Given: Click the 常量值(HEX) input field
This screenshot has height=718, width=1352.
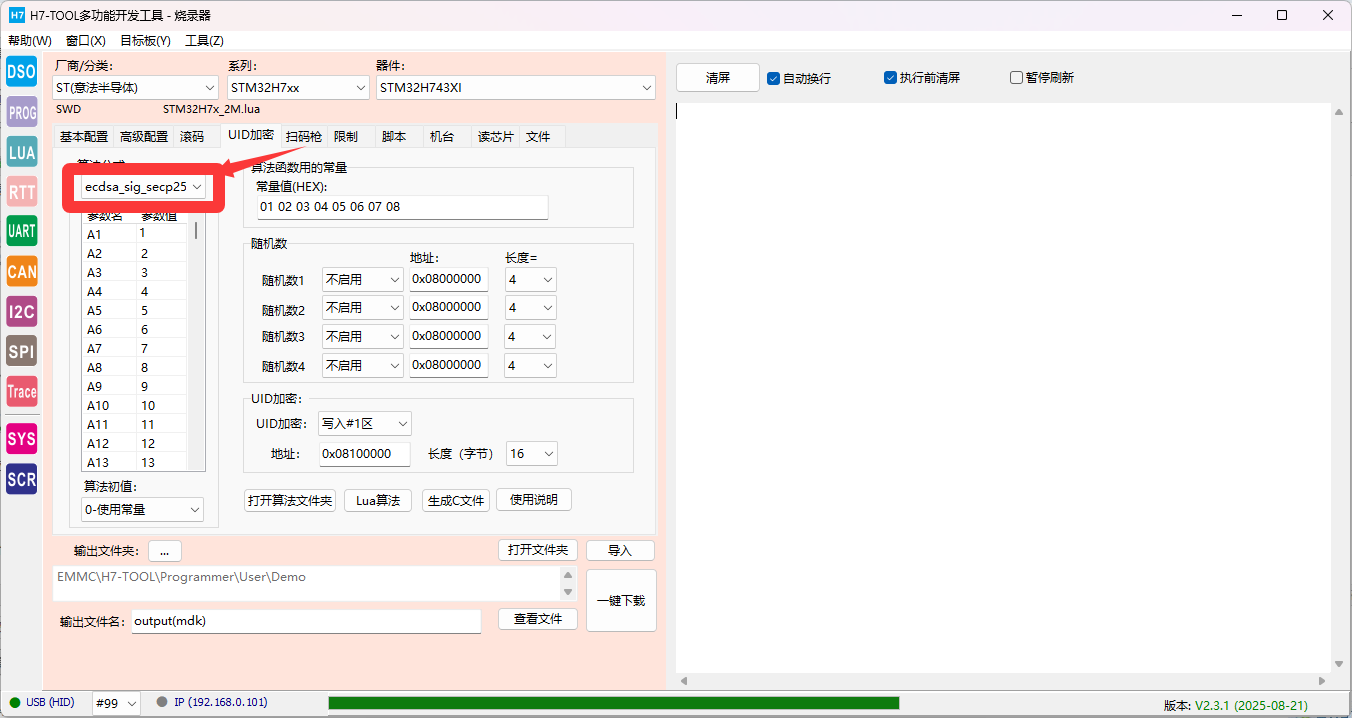Looking at the screenshot, I should (402, 207).
